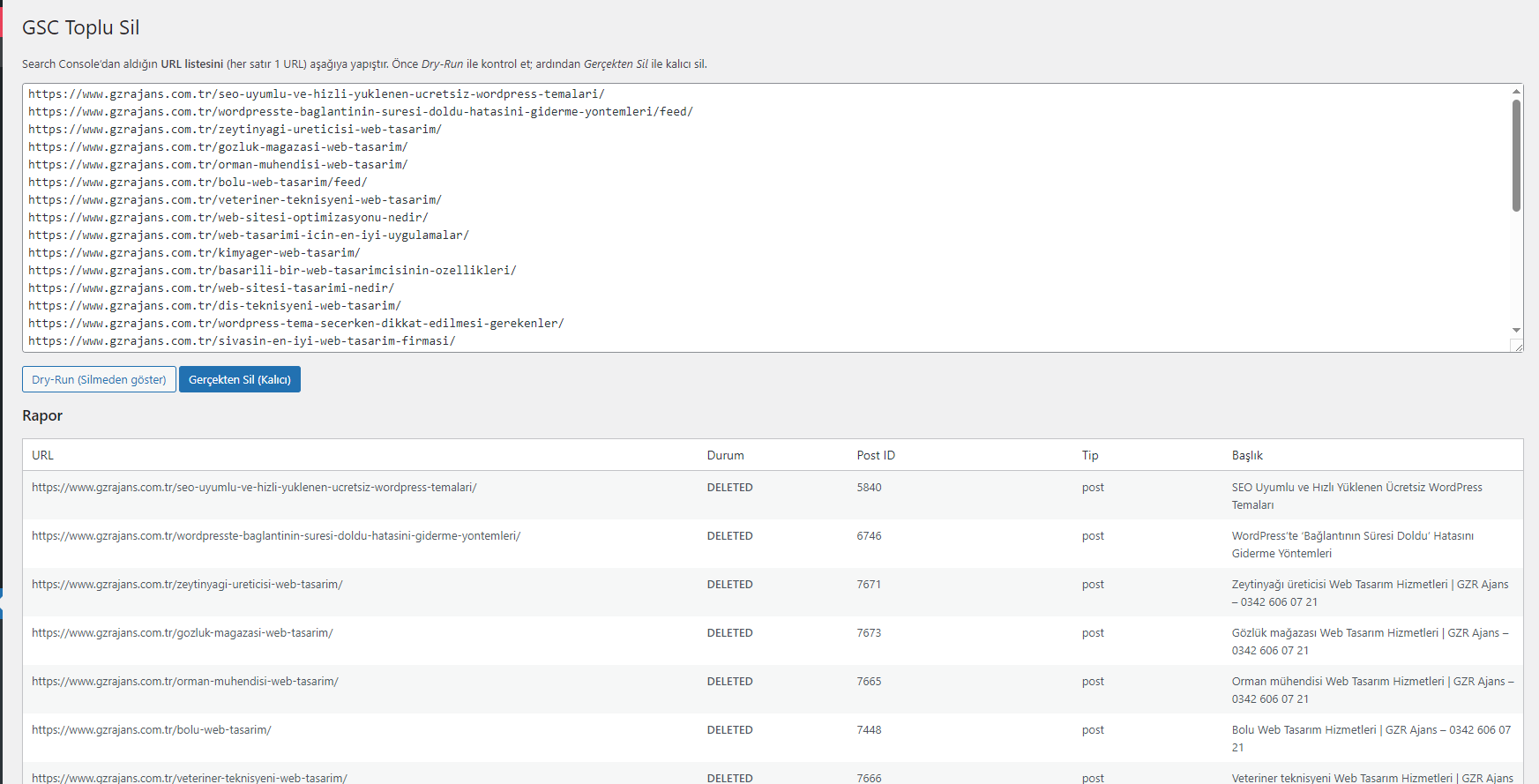1539x784 pixels.
Task: Click the 'post' type cell in the 7671 row
Action: coord(1093,584)
